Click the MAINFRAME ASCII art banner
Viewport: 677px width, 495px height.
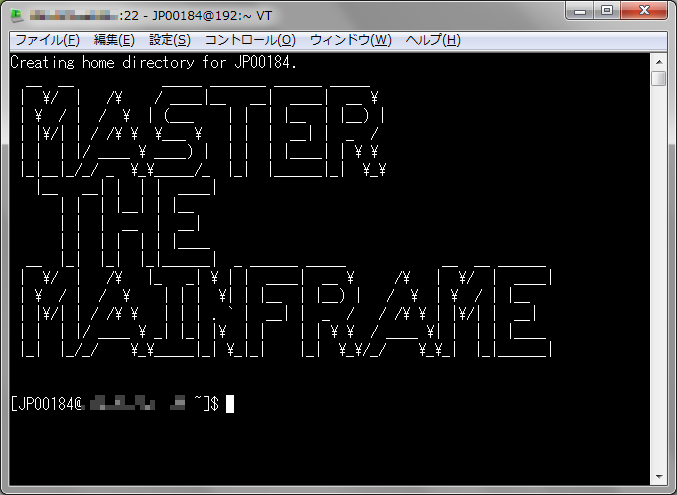[x=287, y=310]
